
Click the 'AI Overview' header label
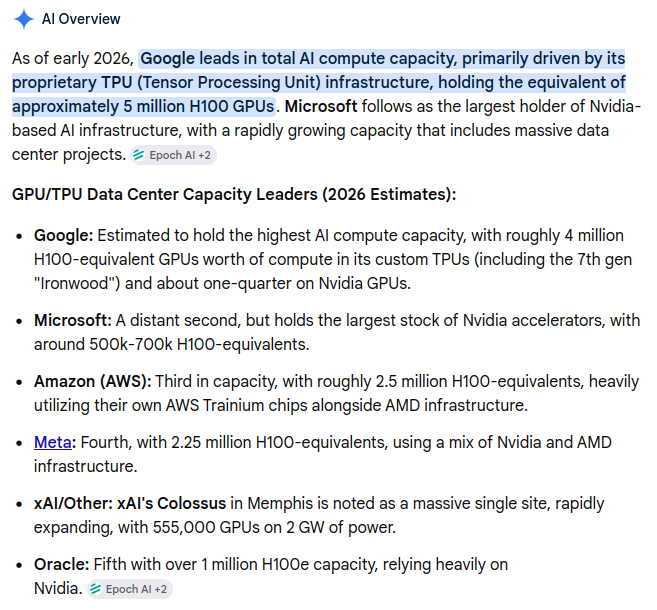81,19
